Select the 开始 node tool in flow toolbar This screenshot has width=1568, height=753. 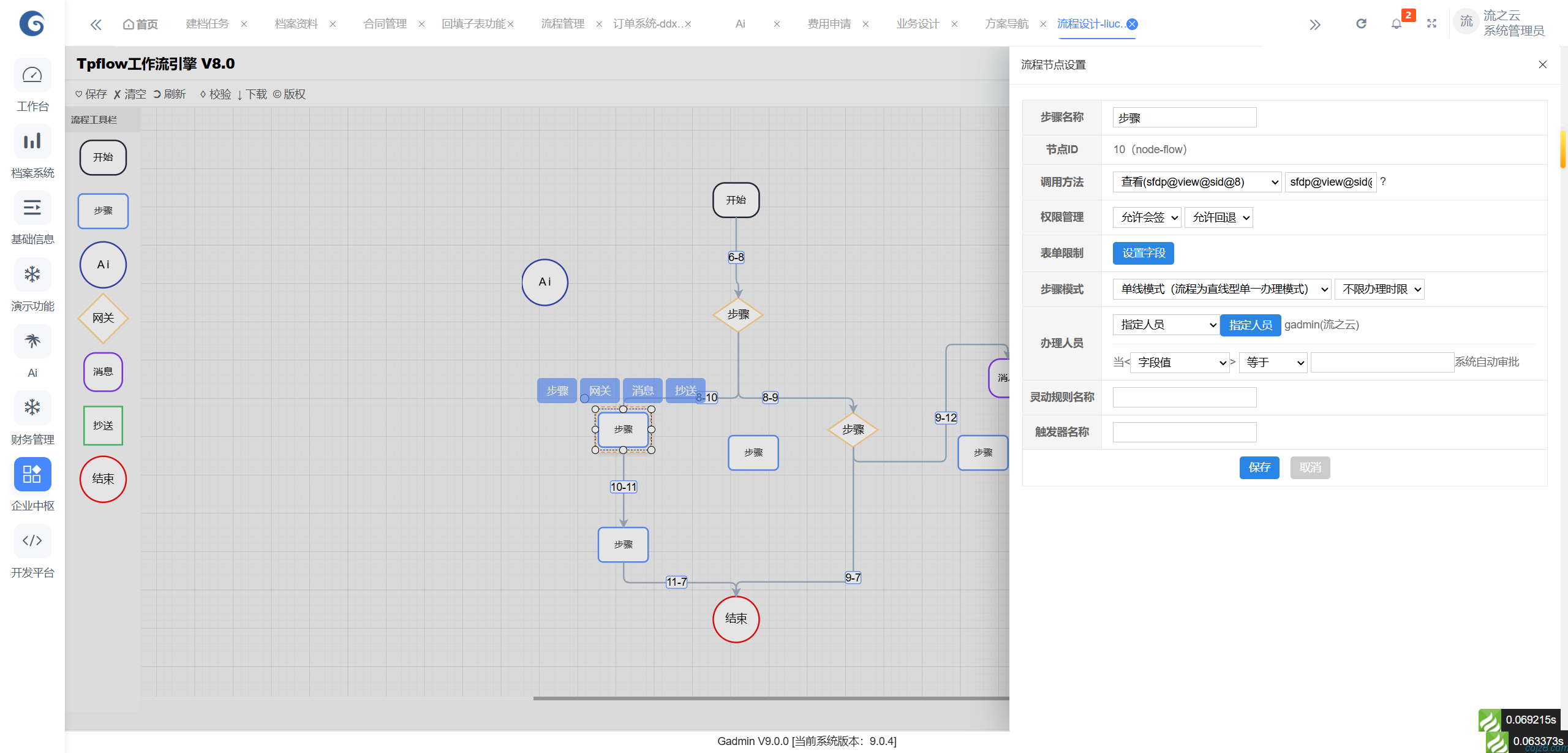[102, 157]
